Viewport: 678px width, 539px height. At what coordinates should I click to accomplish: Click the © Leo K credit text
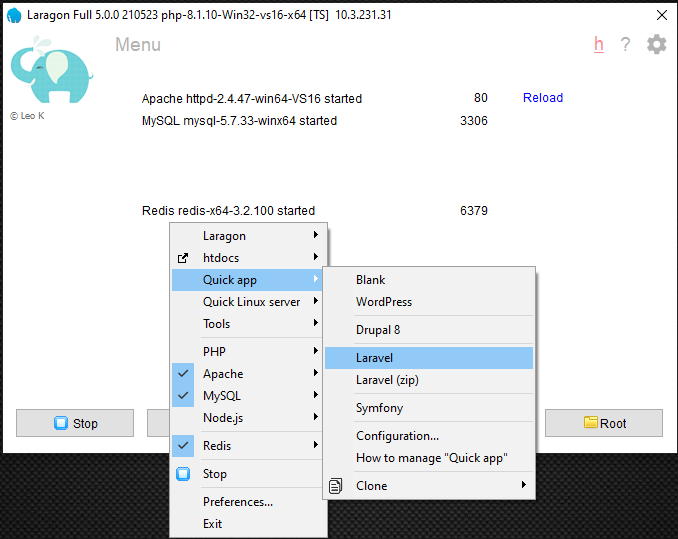pos(27,116)
